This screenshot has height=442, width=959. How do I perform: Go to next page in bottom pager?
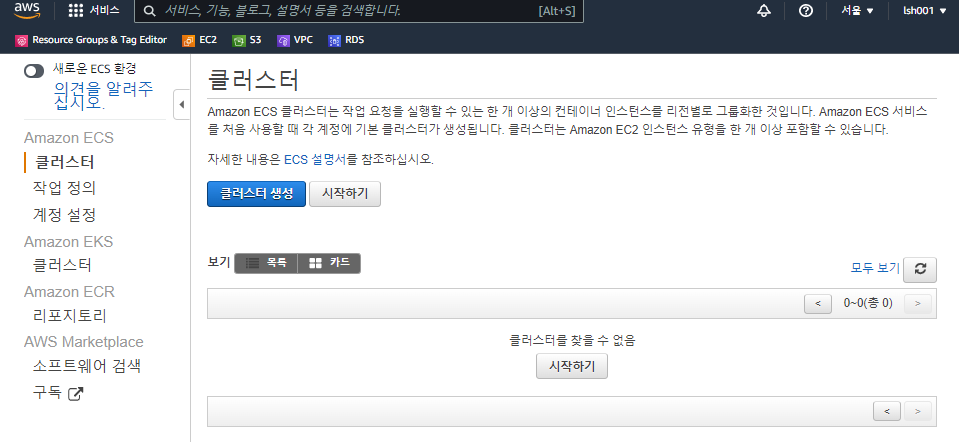917,411
